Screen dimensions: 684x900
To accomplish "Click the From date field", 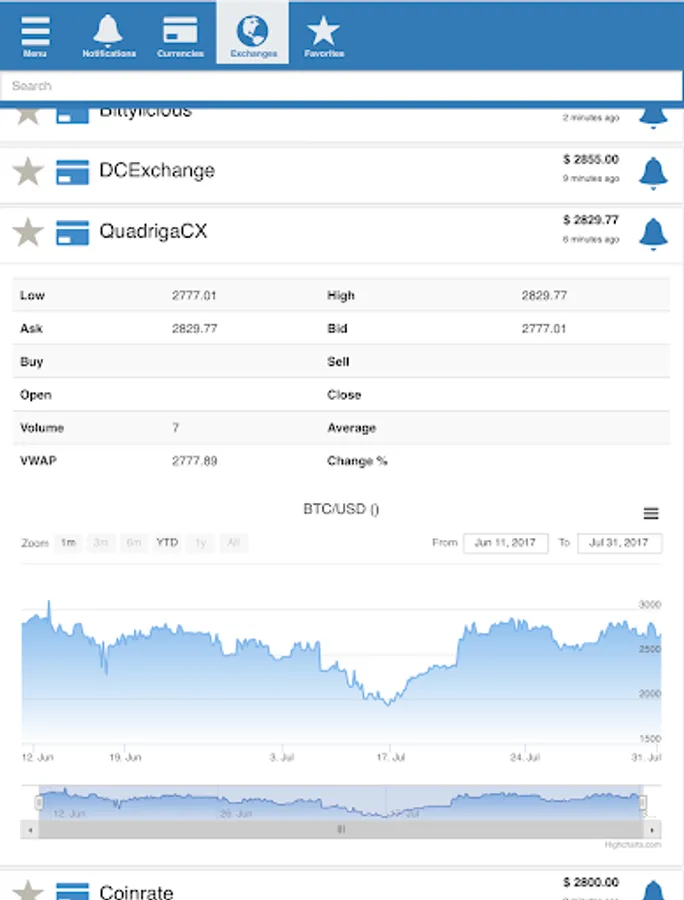I will (505, 543).
